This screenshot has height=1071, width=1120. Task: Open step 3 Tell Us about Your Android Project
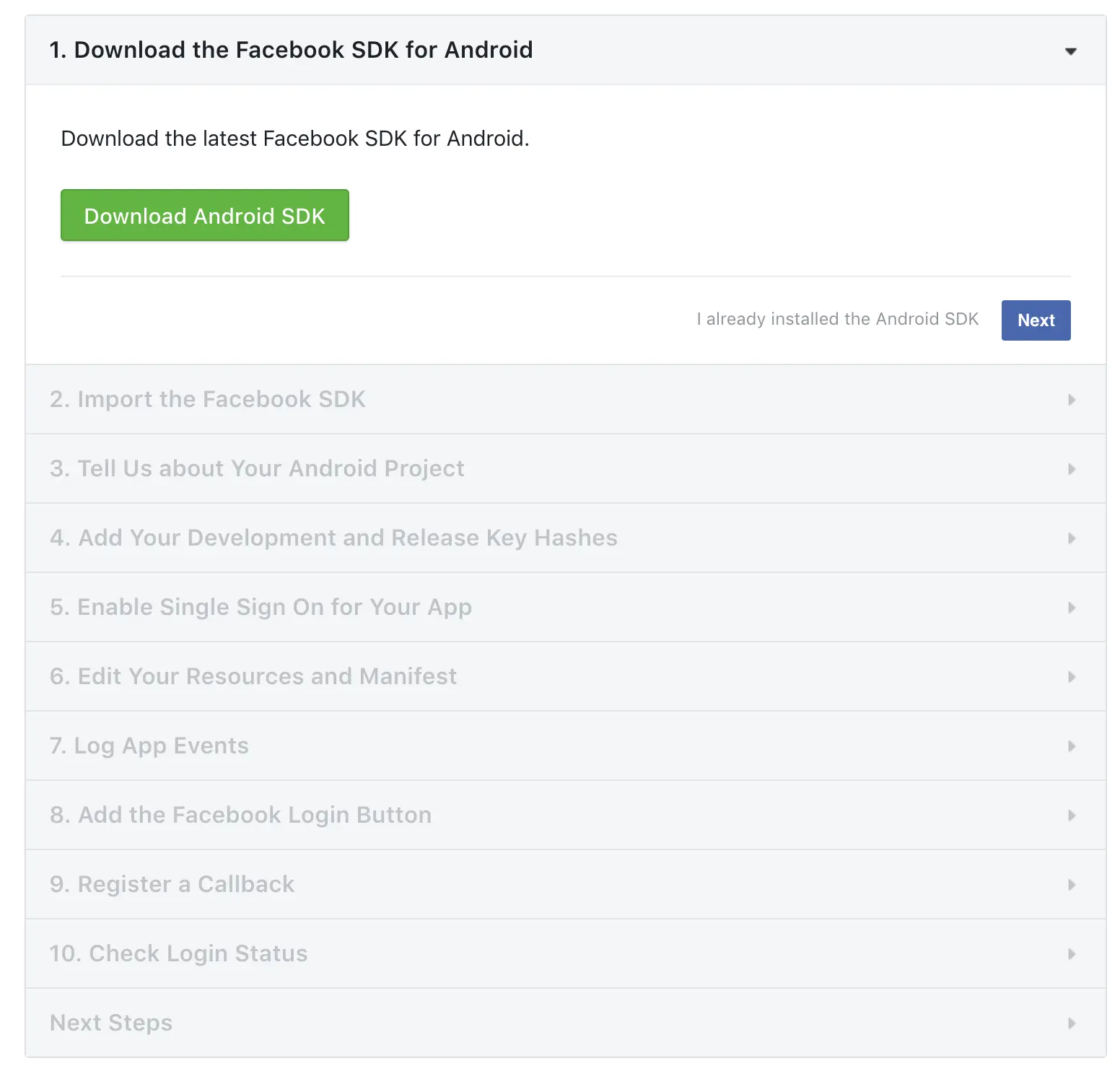point(257,468)
